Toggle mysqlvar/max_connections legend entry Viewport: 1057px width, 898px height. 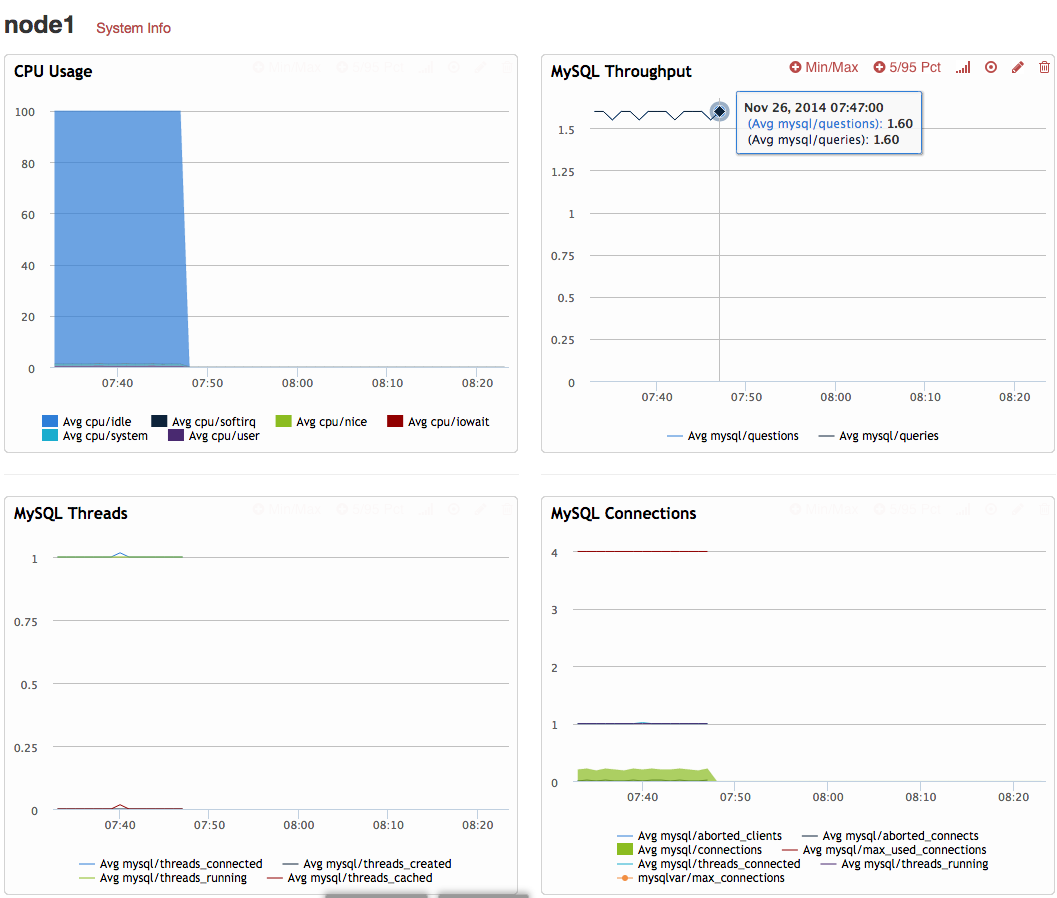pos(710,878)
